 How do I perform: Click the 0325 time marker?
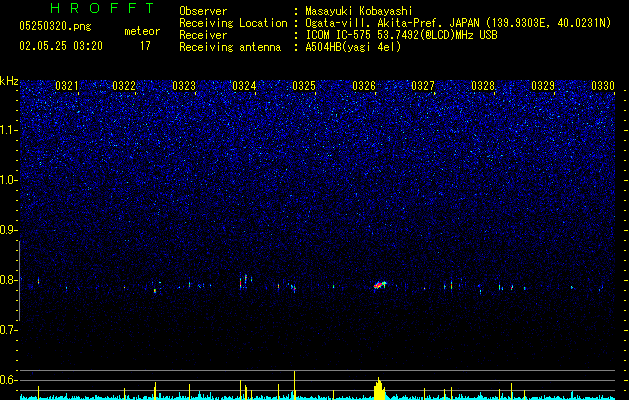tap(304, 86)
